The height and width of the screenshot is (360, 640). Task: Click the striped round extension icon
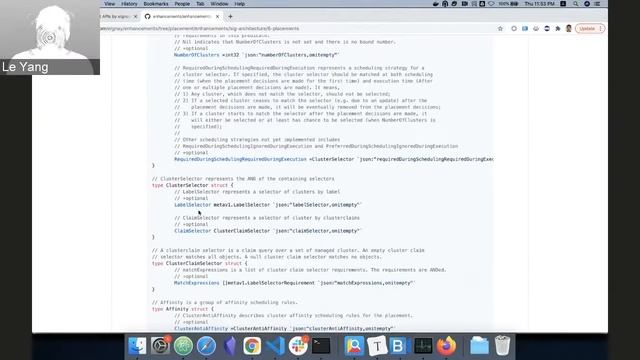547,29
